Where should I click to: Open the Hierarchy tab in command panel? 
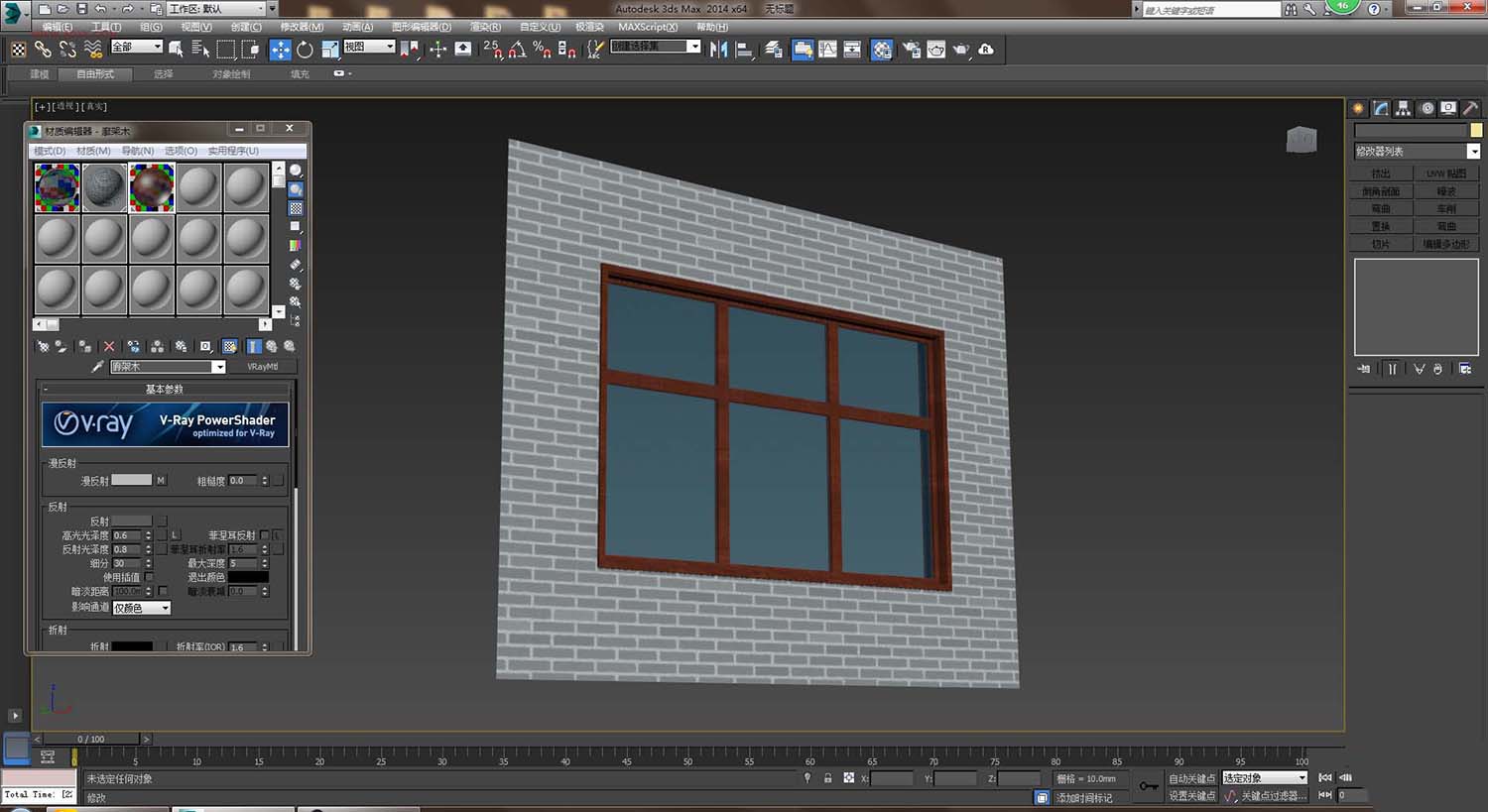pos(1404,109)
